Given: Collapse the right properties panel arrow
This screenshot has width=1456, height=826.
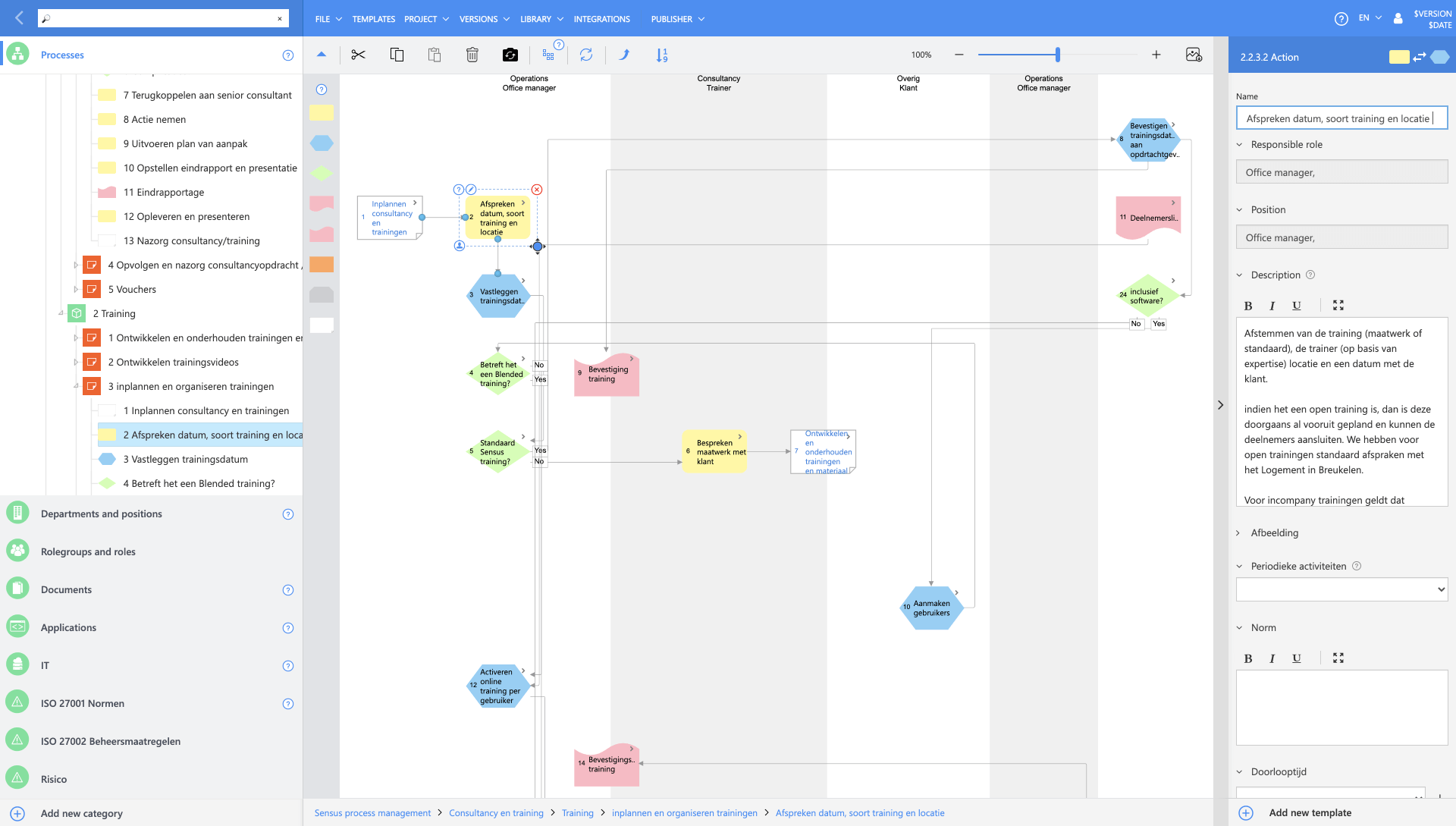Looking at the screenshot, I should click(1220, 405).
